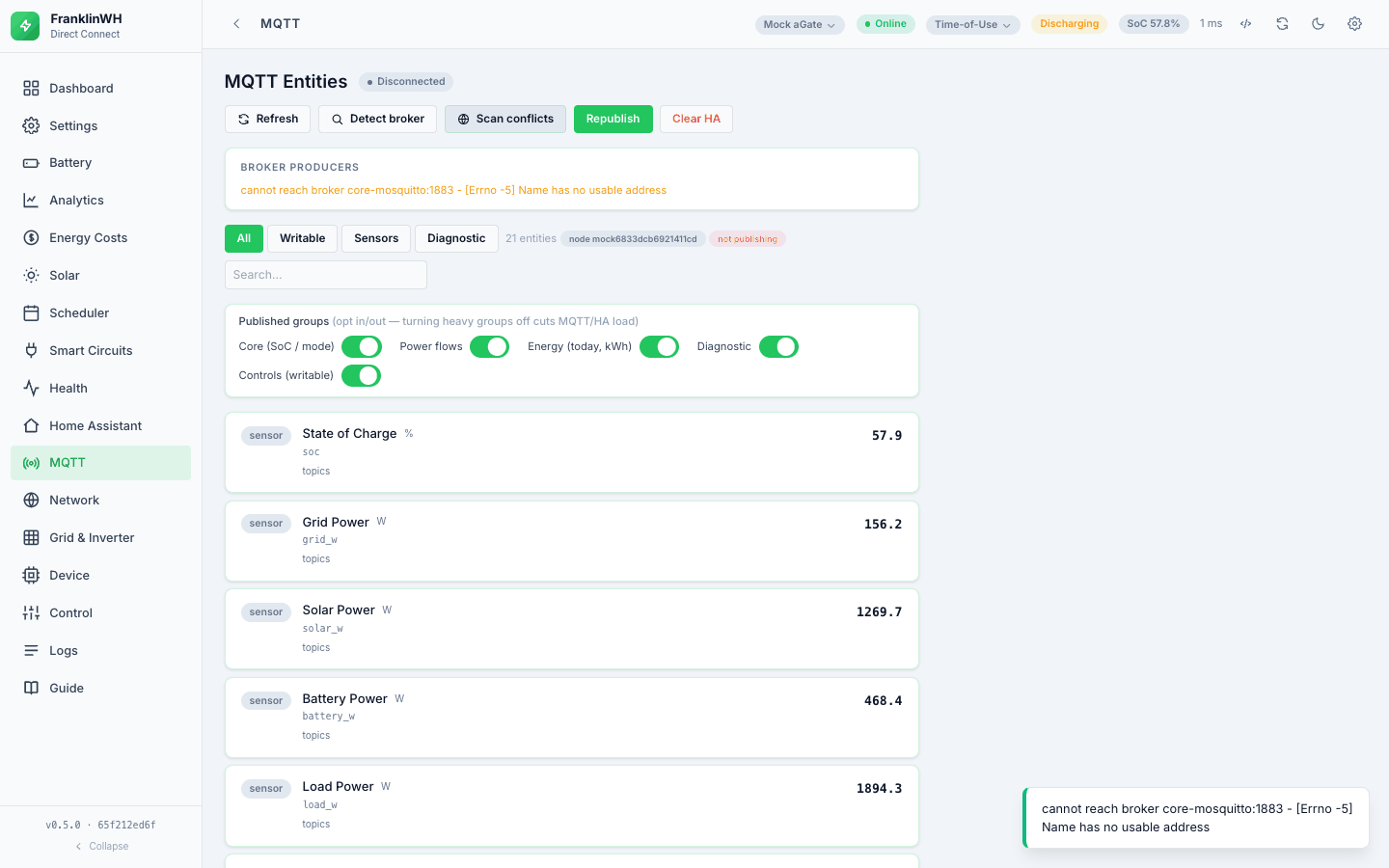Expand topics for Grid Power

pyautogui.click(x=316, y=559)
